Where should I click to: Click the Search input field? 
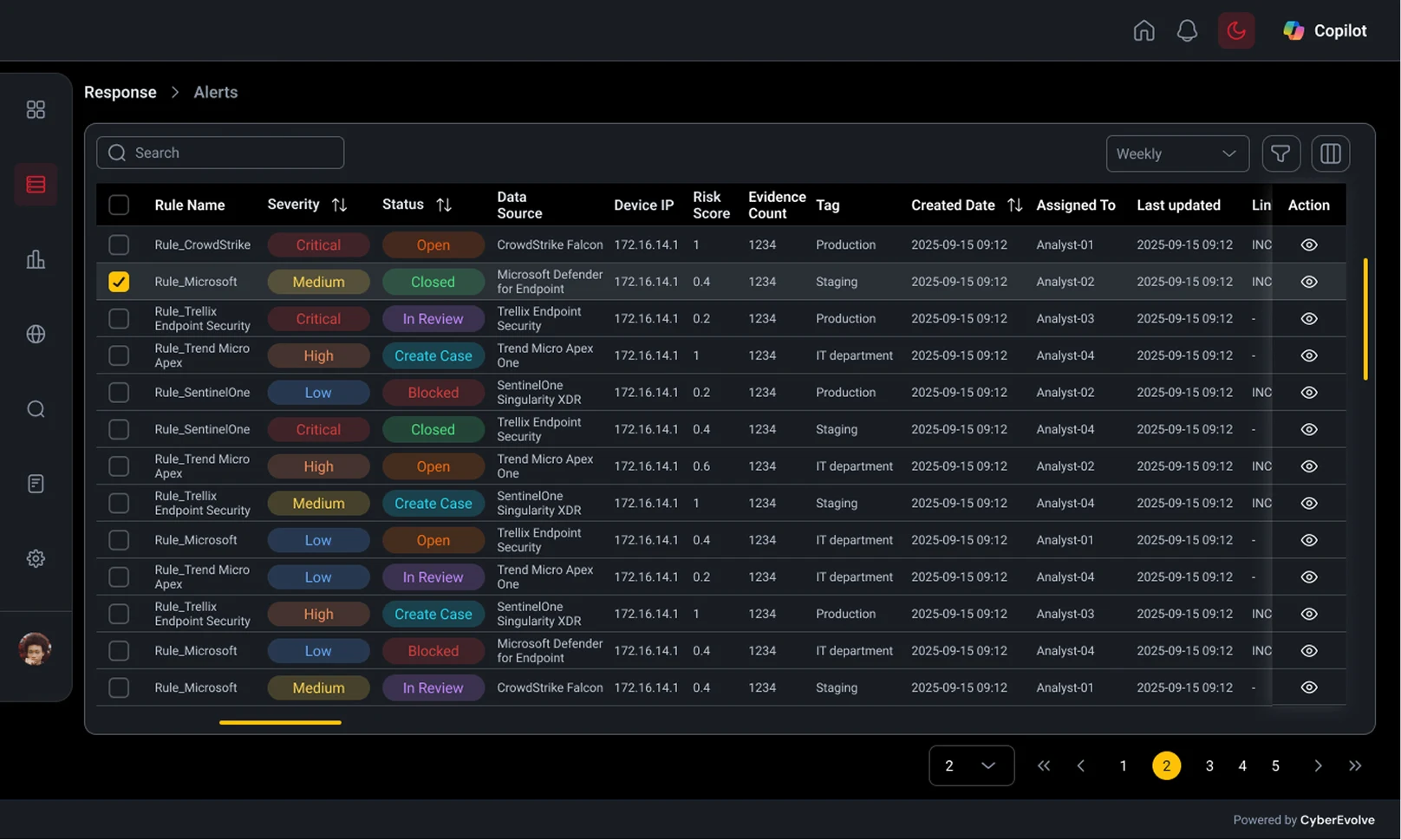click(x=220, y=153)
